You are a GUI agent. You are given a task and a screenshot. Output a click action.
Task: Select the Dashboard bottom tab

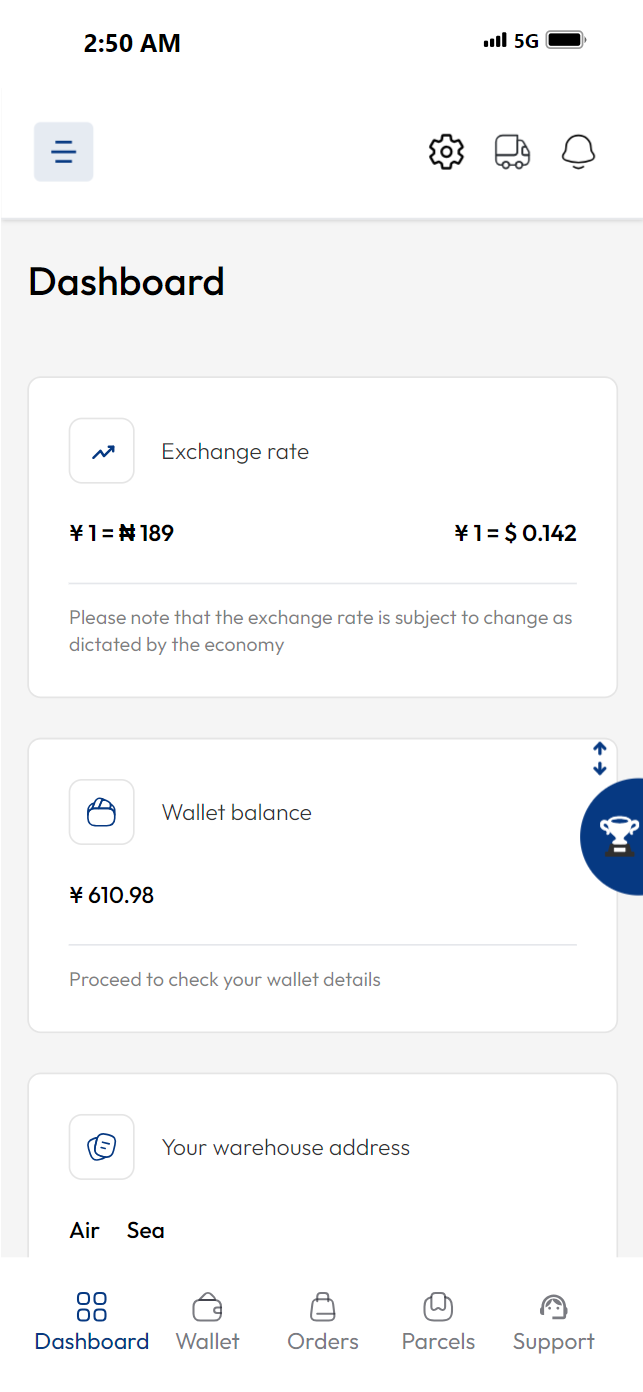[x=91, y=1322]
